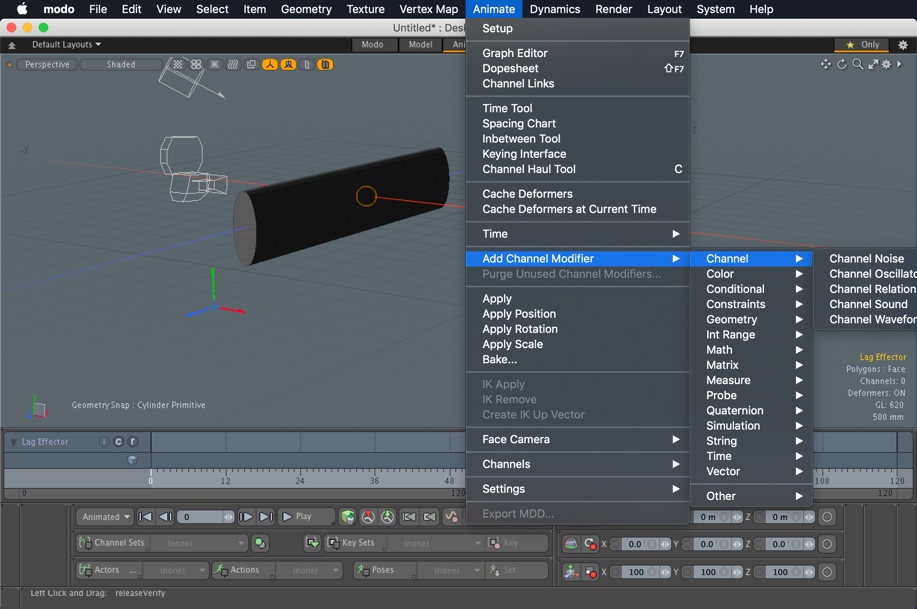
Task: Click the current frame slider in the playback bar
Action: [x=205, y=516]
